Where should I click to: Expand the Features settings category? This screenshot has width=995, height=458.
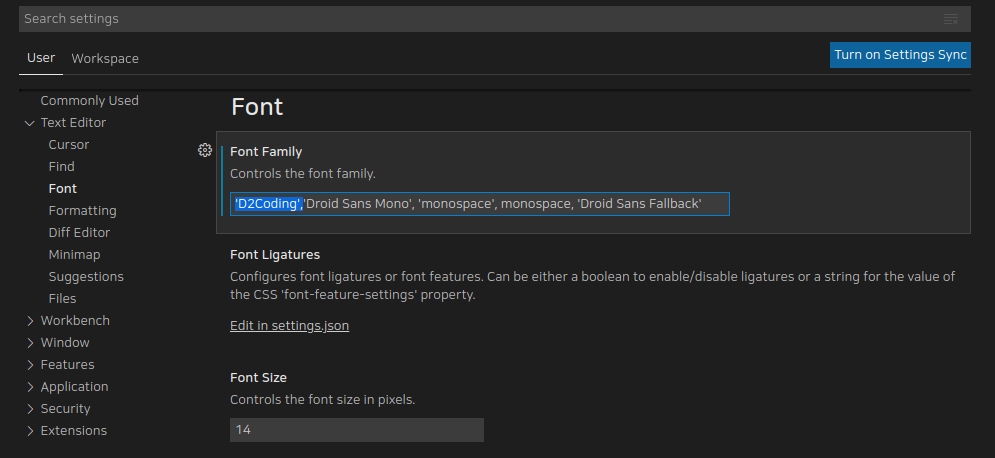29,365
